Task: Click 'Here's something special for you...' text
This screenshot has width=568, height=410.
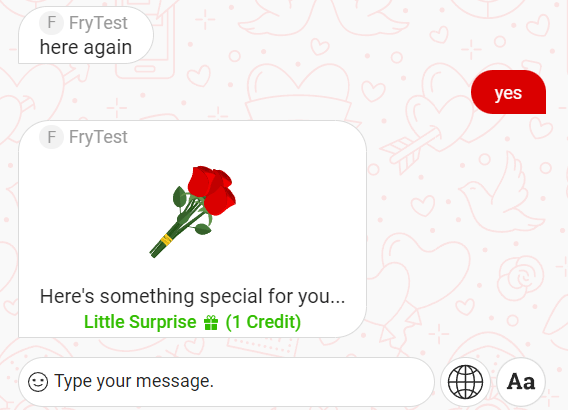Action: pos(192,296)
